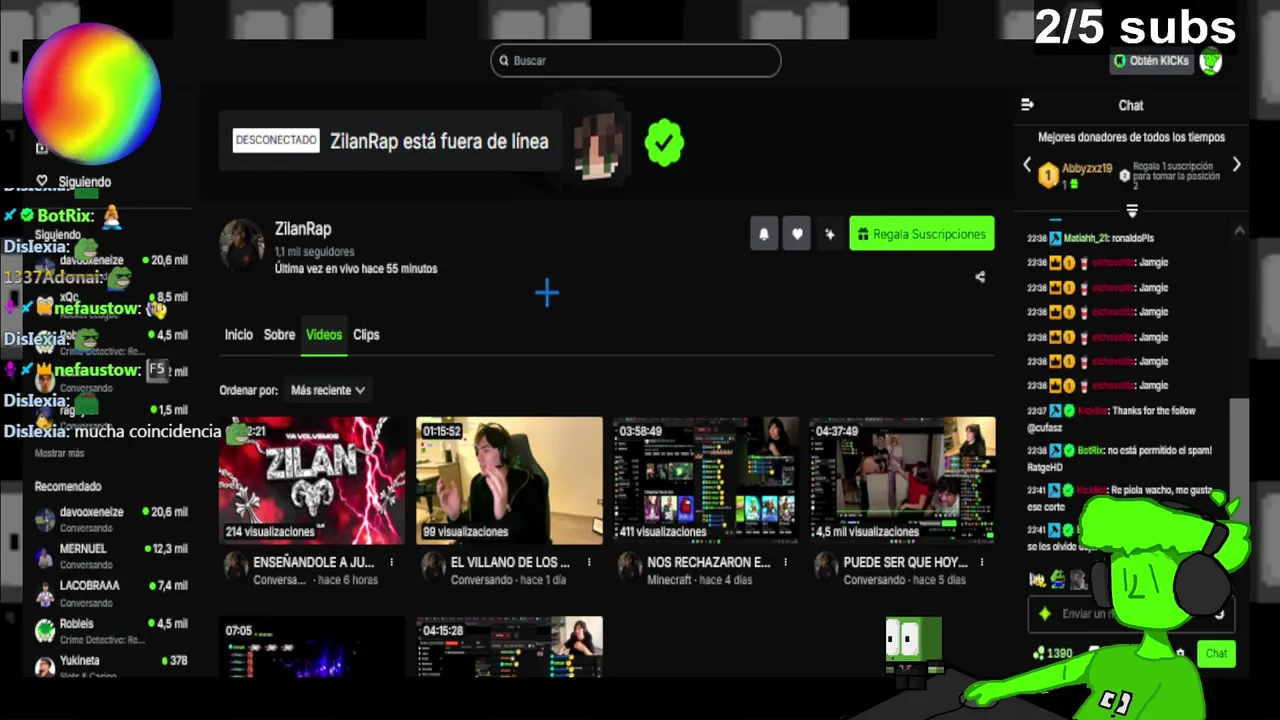1280x720 pixels.
Task: Click the gold rank 1 badge by Abbyzxz19
Action: click(1048, 176)
